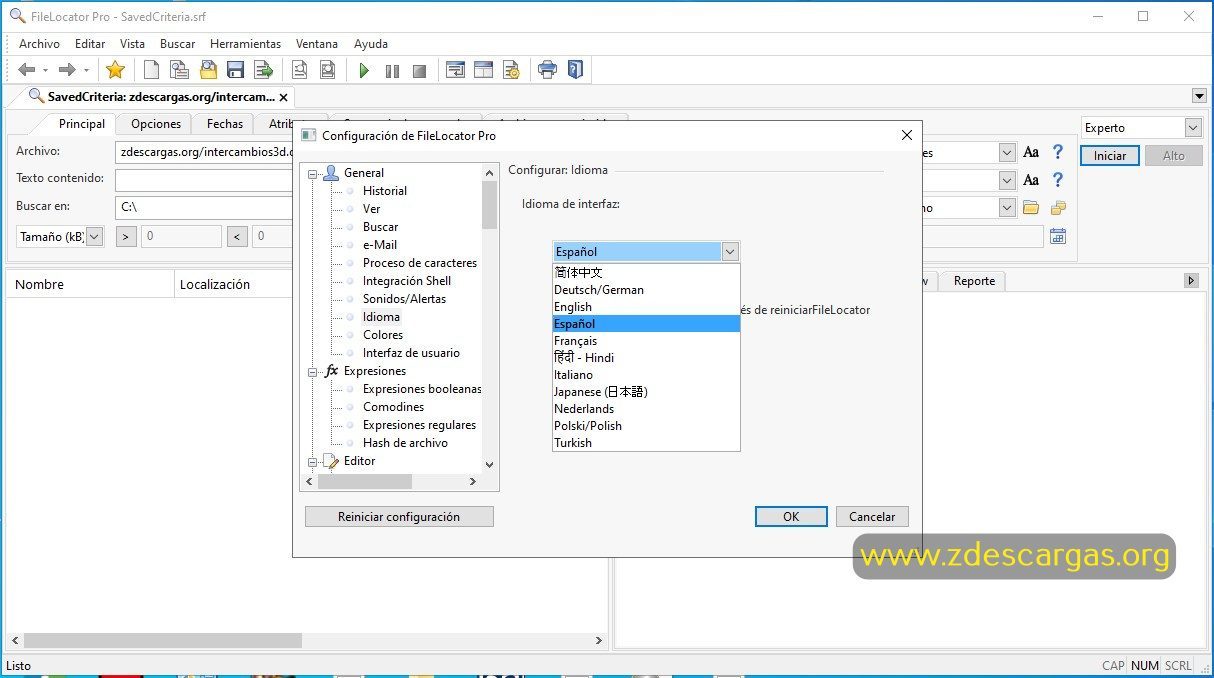Toggle case sensitivity Aa for file name
Image resolution: width=1214 pixels, height=678 pixels.
click(1031, 153)
